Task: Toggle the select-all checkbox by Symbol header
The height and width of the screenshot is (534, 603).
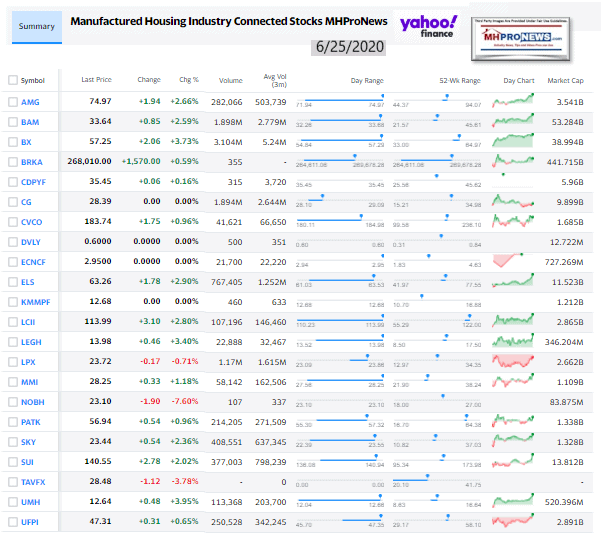Action: 12,80
